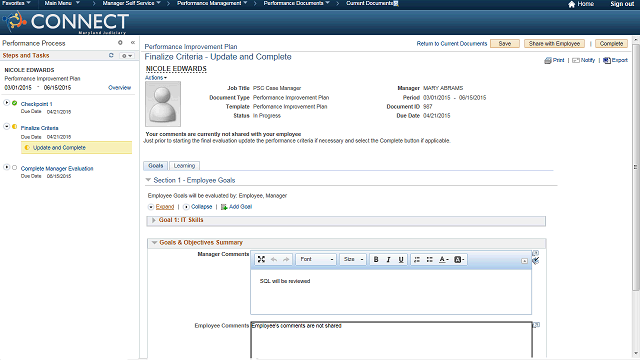The width and height of the screenshot is (640, 360).
Task: Toggle bold formatting in comments editor
Action: 376,259
